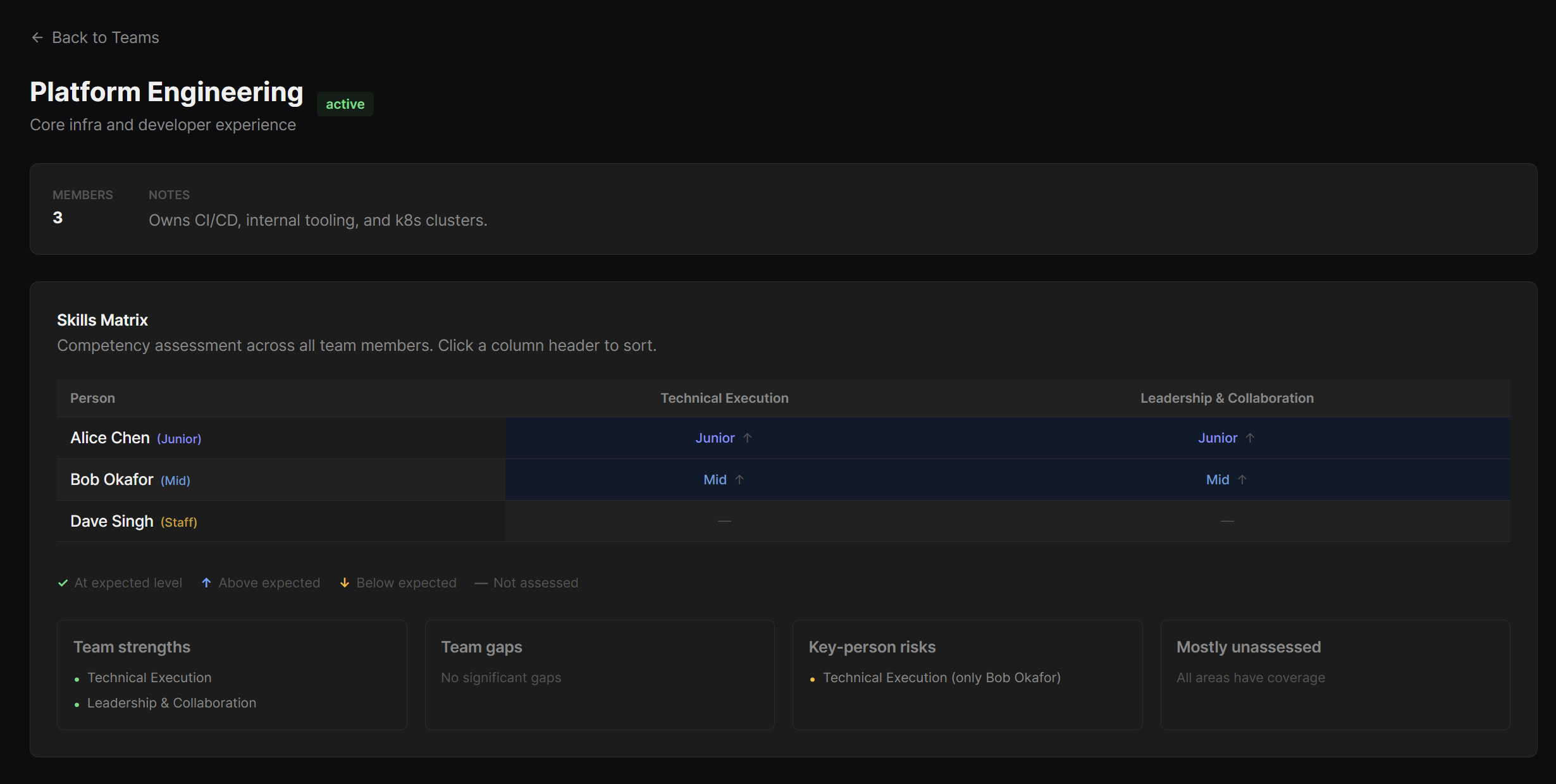
Task: Sort by the Technical Execution column header
Action: tap(724, 398)
